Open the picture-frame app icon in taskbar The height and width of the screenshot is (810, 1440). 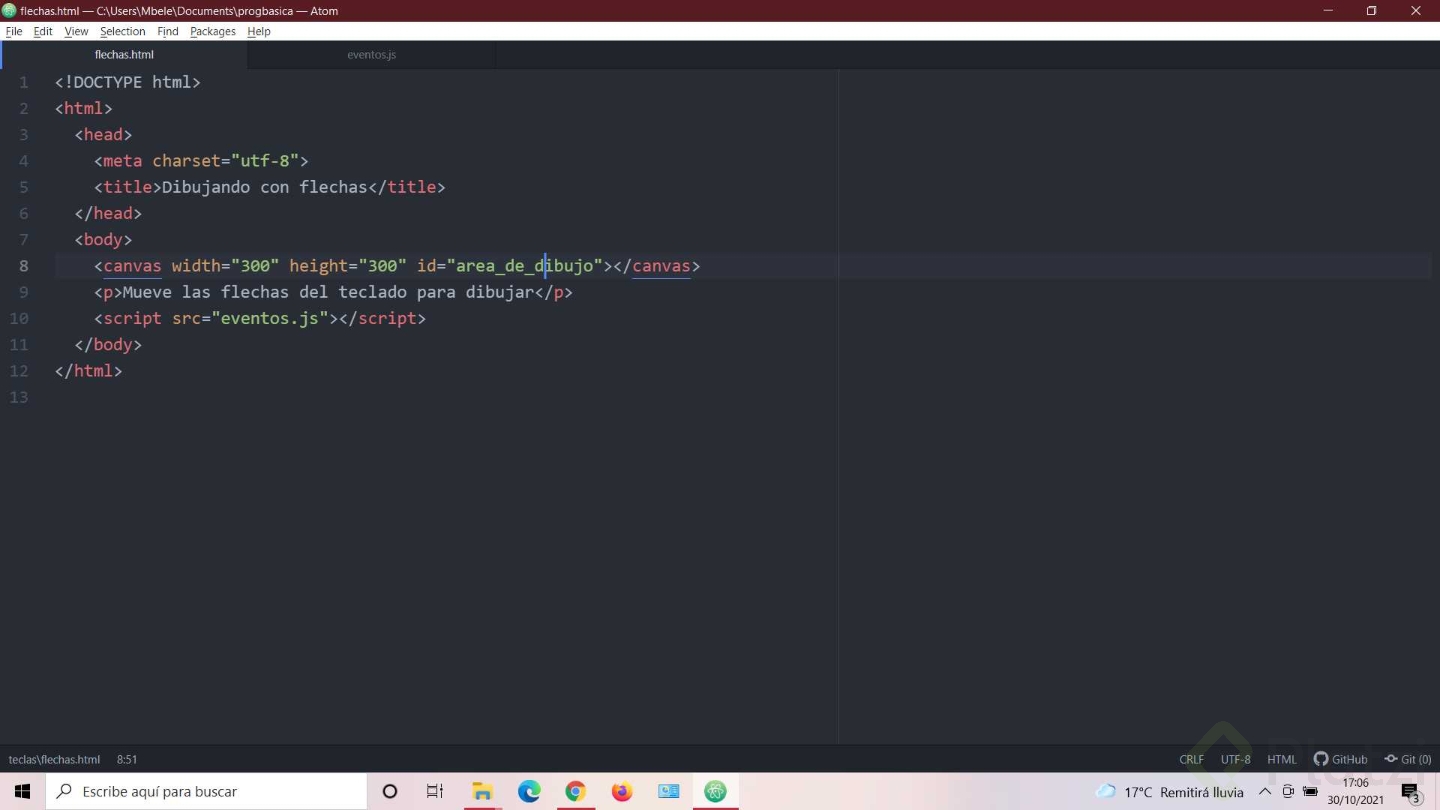(669, 791)
